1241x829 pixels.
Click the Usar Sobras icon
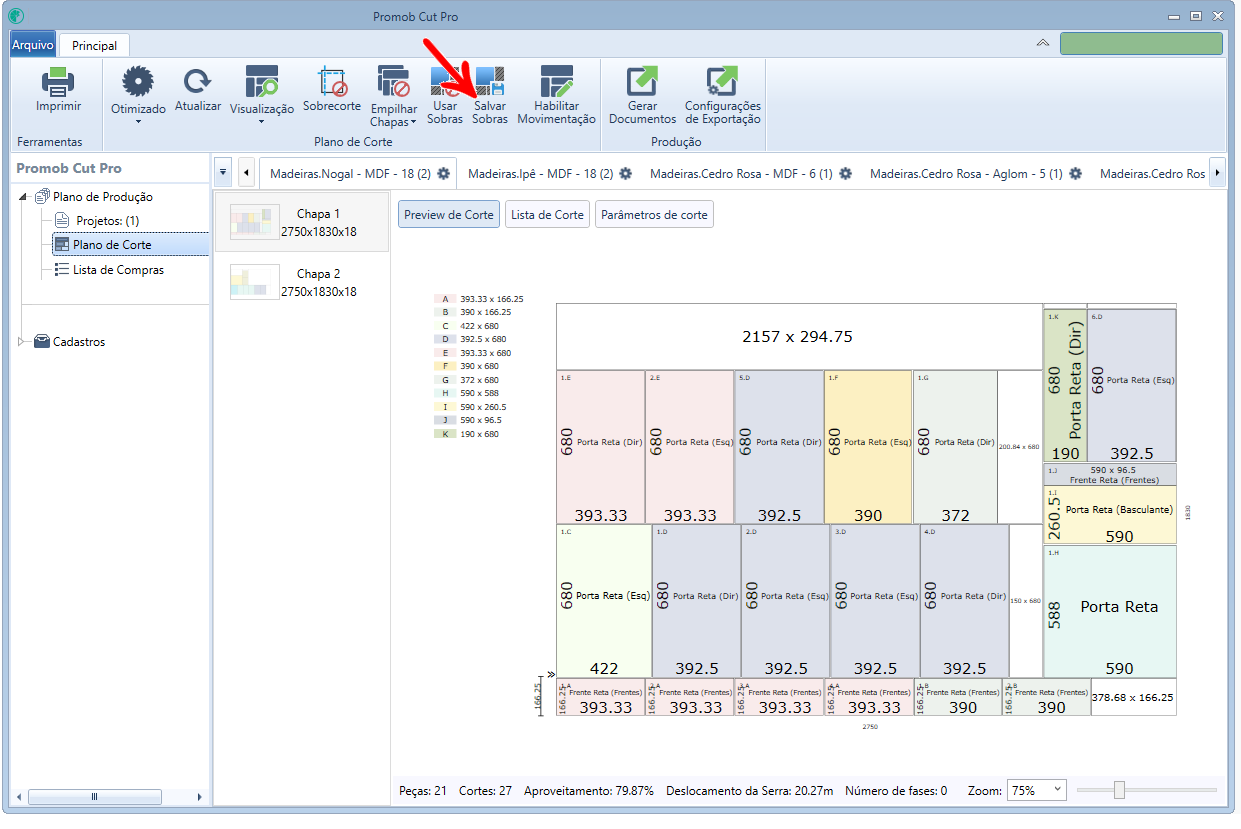click(x=445, y=82)
